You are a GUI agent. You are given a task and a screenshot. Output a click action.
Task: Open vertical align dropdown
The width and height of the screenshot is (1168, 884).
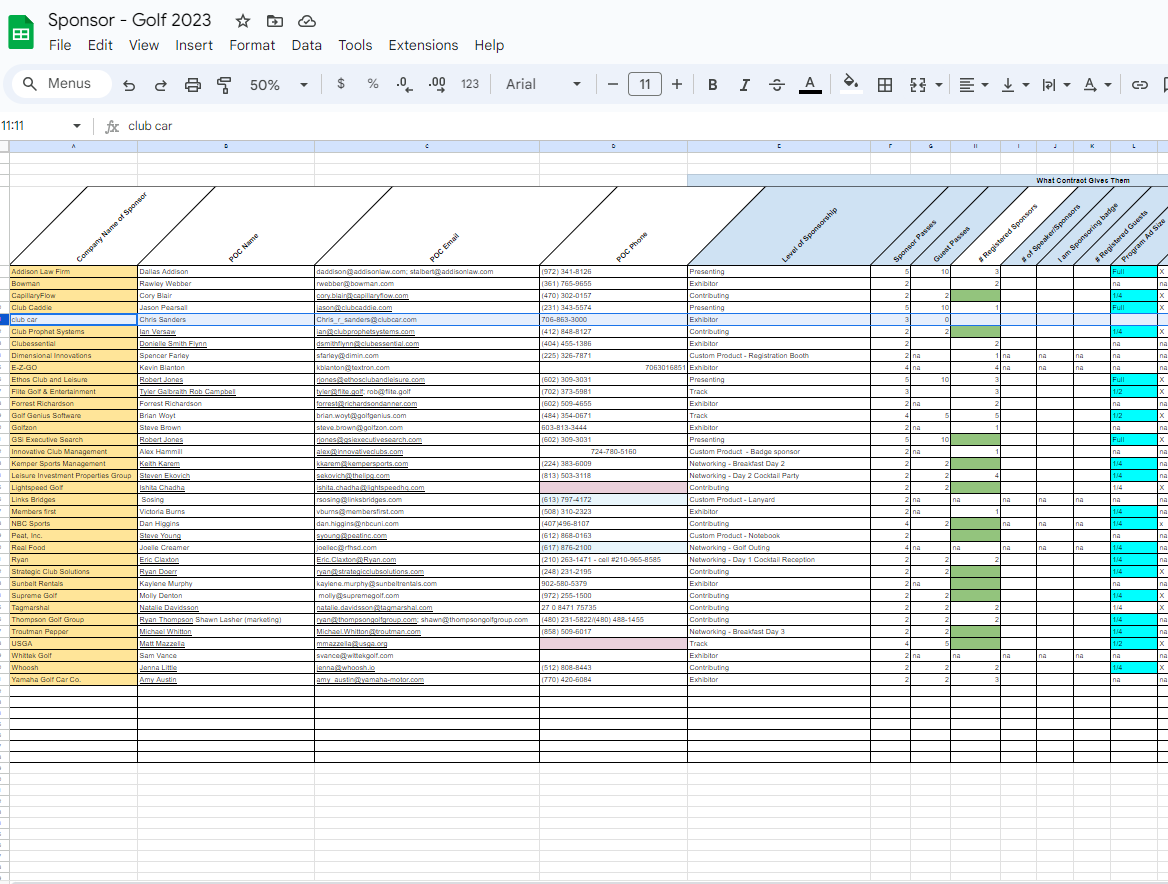pos(1015,85)
